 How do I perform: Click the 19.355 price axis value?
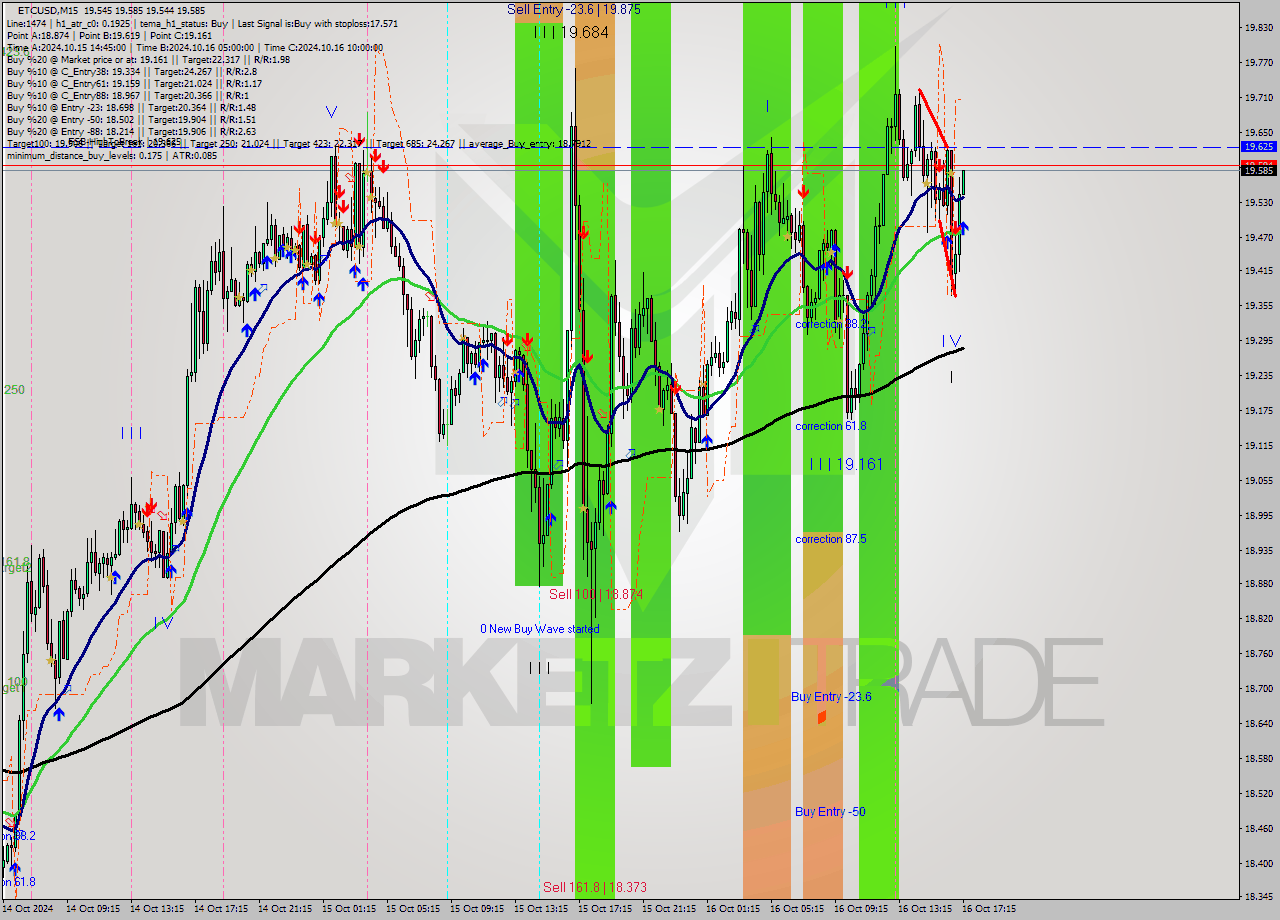pyautogui.click(x=1258, y=306)
